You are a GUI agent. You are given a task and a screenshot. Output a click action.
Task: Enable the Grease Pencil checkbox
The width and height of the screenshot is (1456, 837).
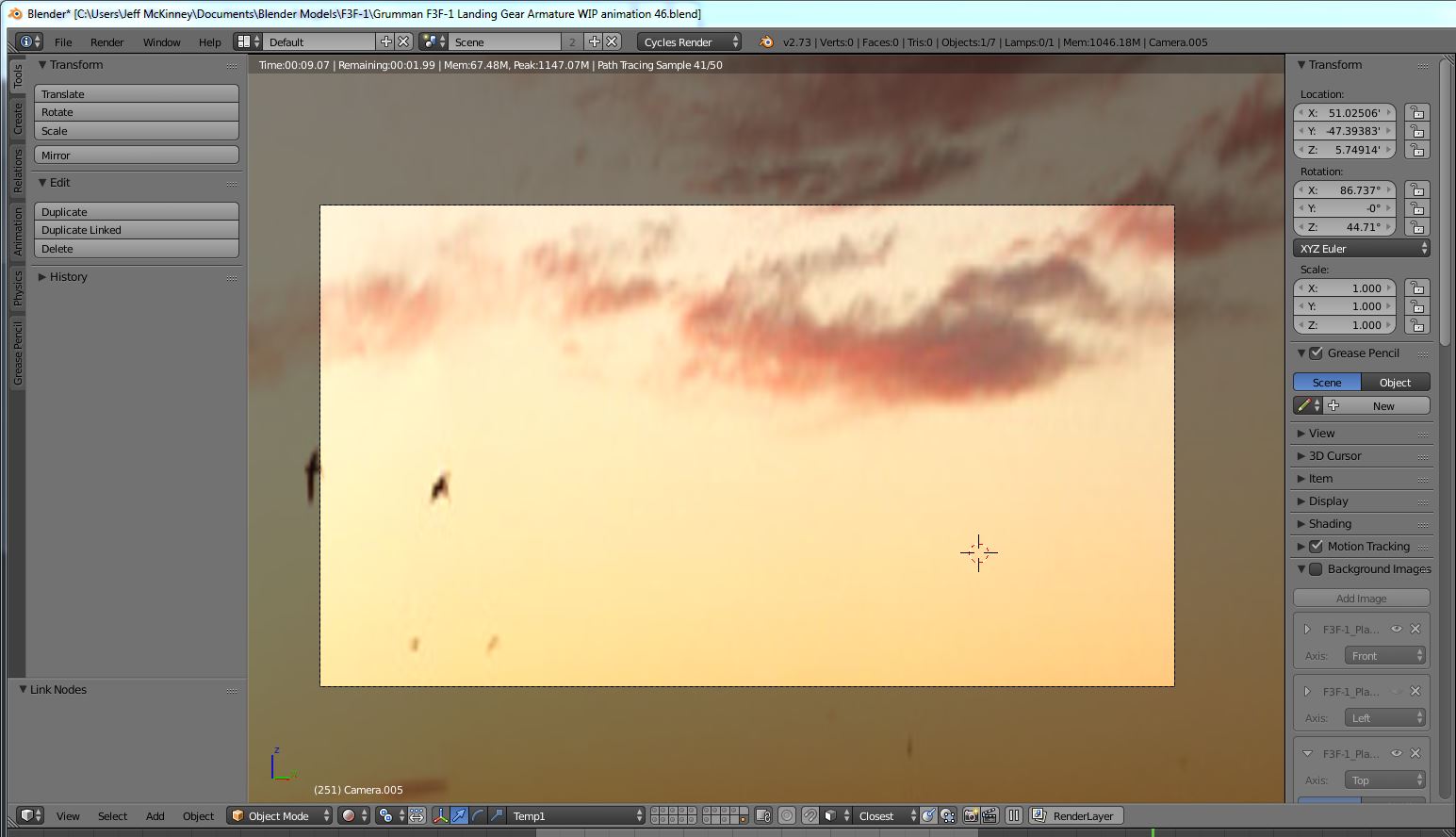click(1317, 353)
